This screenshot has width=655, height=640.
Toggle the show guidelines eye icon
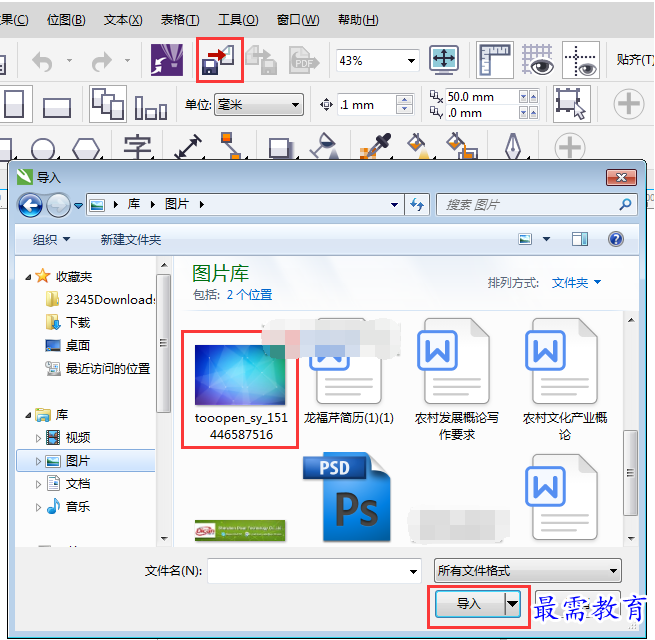pyautogui.click(x=581, y=60)
